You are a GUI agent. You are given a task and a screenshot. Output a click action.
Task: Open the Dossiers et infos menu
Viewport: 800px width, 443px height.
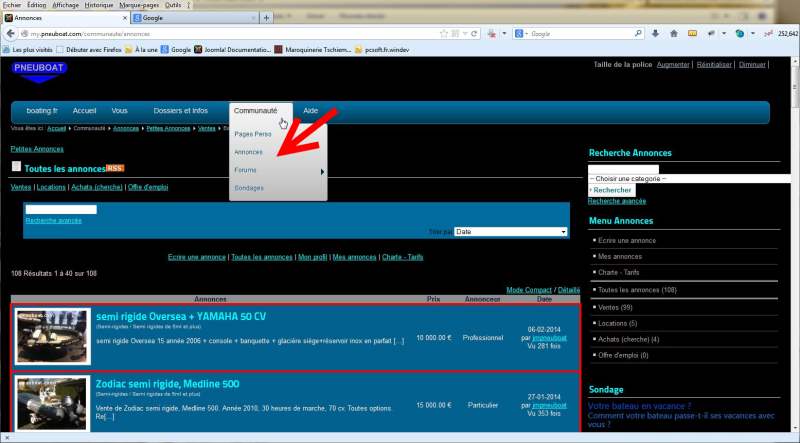coord(180,110)
